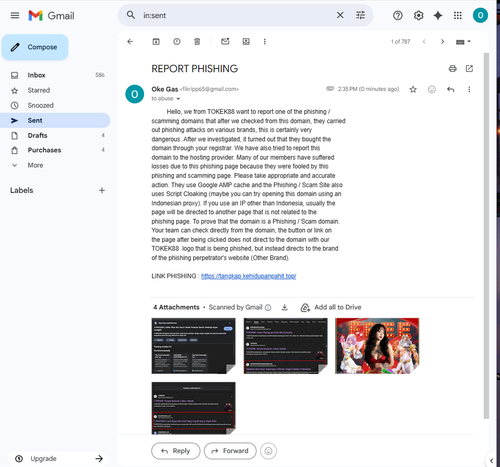Screen dimensions: 500x467
Task: Click the email vertical scrollbar
Action: 486,235
